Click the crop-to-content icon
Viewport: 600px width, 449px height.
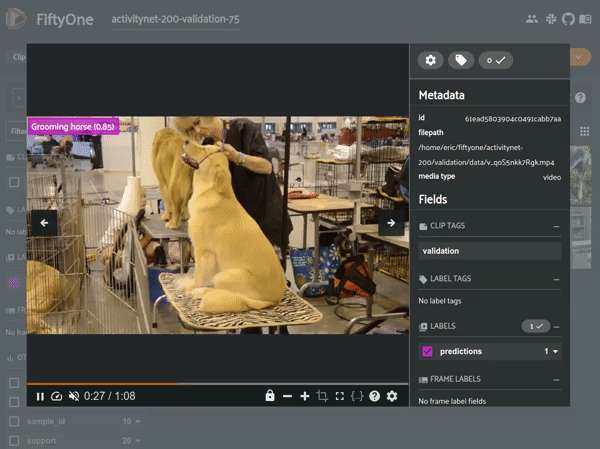point(322,397)
